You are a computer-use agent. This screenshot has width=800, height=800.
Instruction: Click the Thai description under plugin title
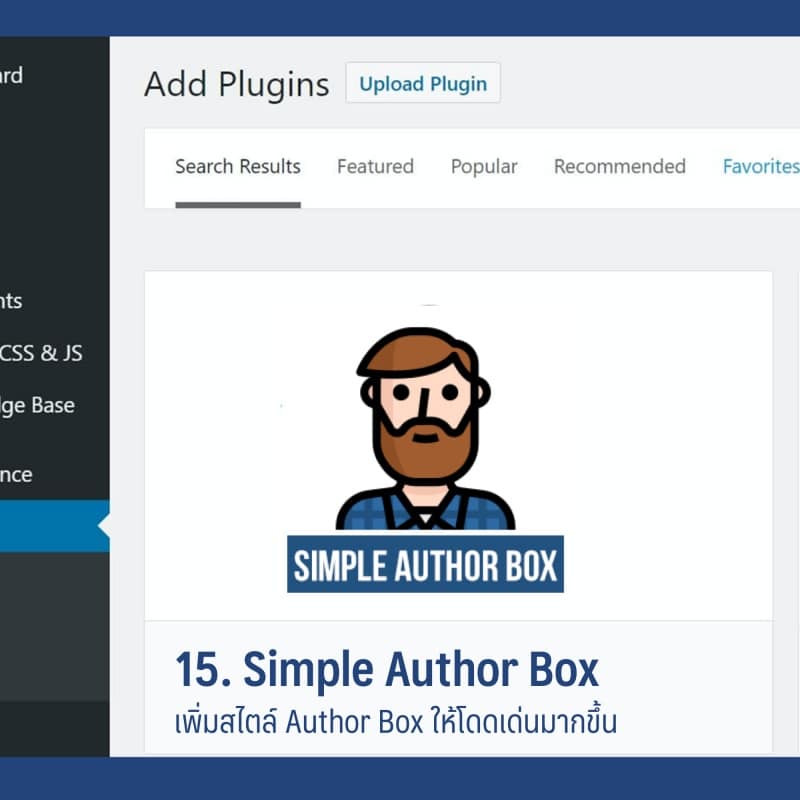[x=395, y=721]
